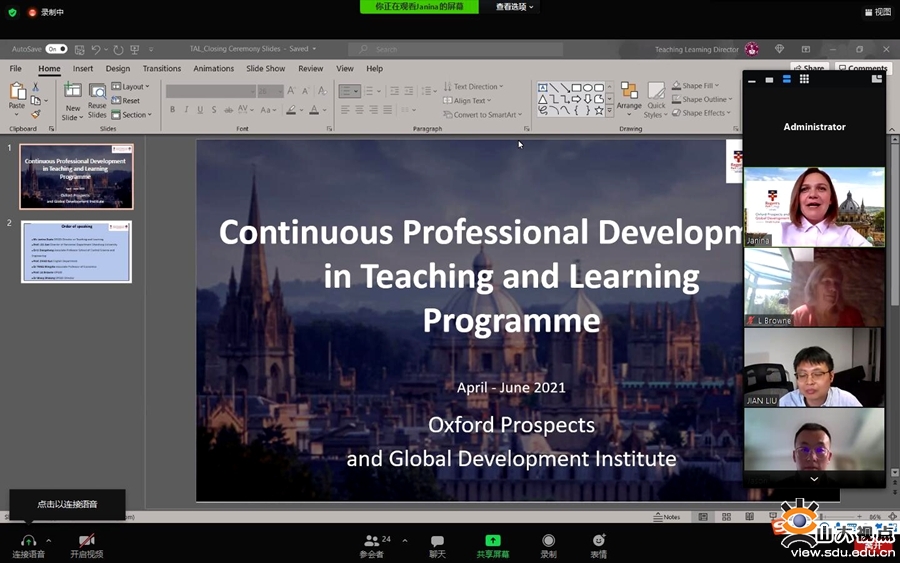Toggle Underline formatting

[x=200, y=109]
